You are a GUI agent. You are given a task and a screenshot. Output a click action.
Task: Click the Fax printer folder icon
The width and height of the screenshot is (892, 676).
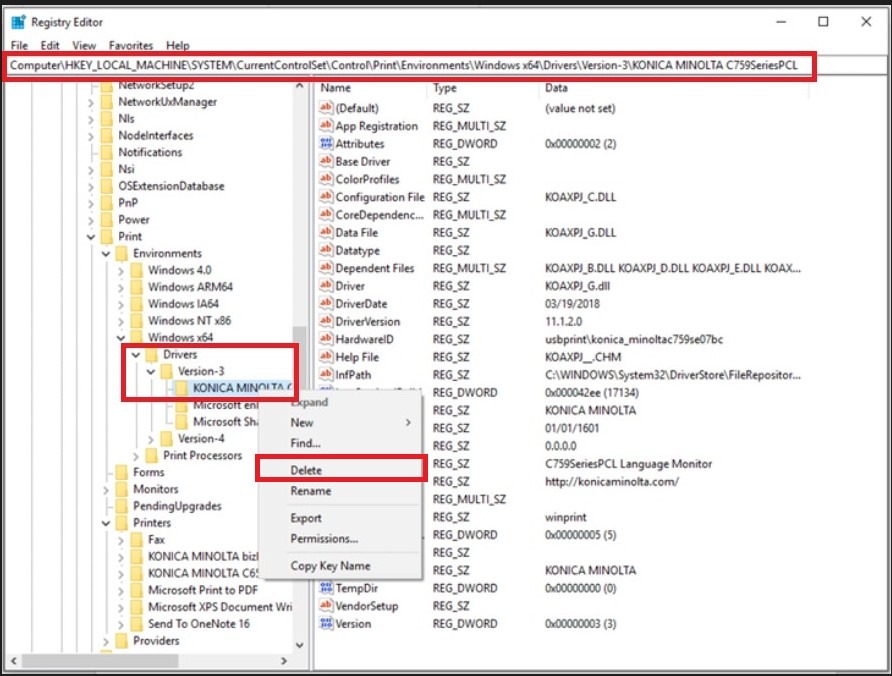138,540
